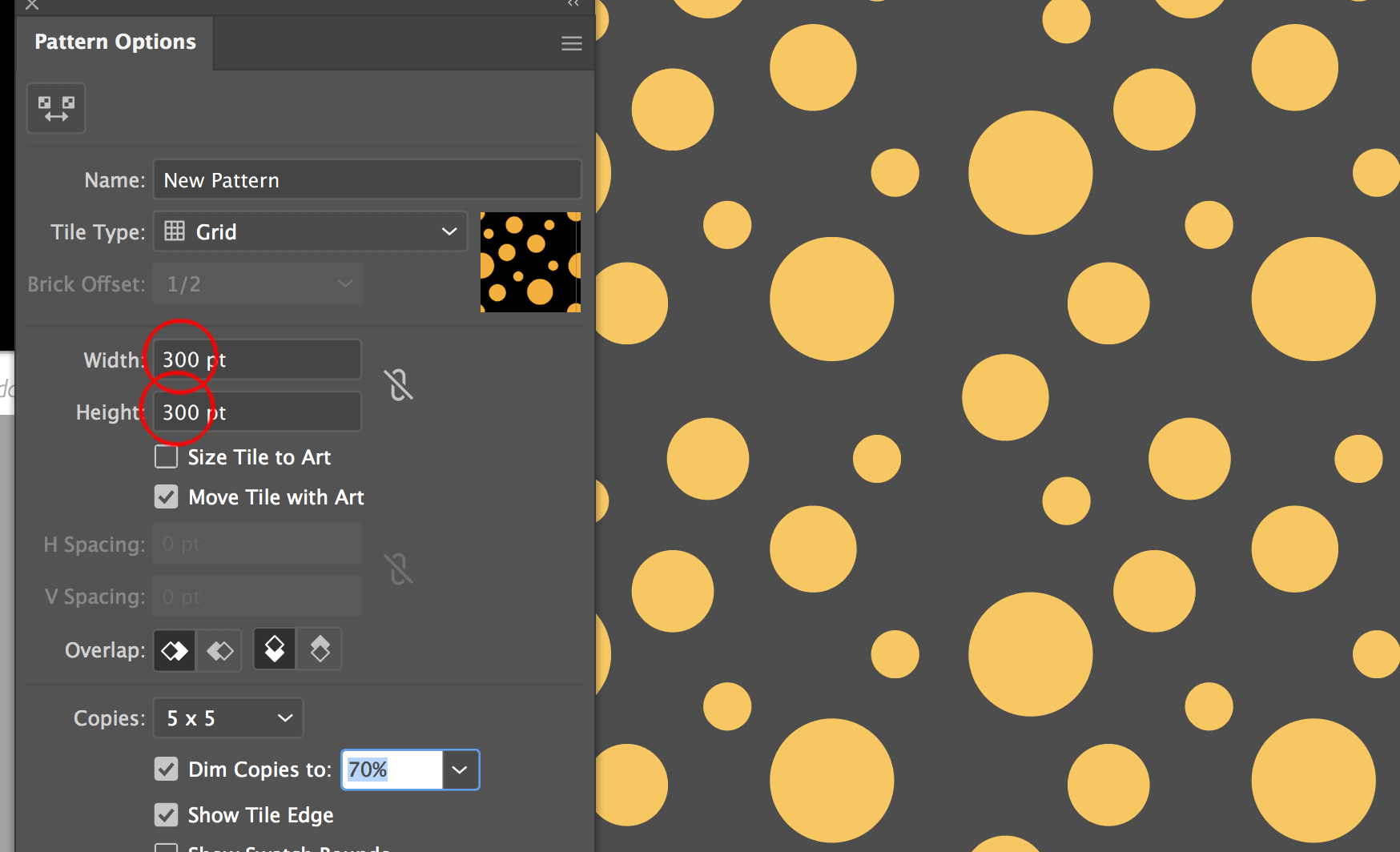1400x852 pixels.
Task: Select the left-in-front Overlap option
Action: click(x=174, y=649)
